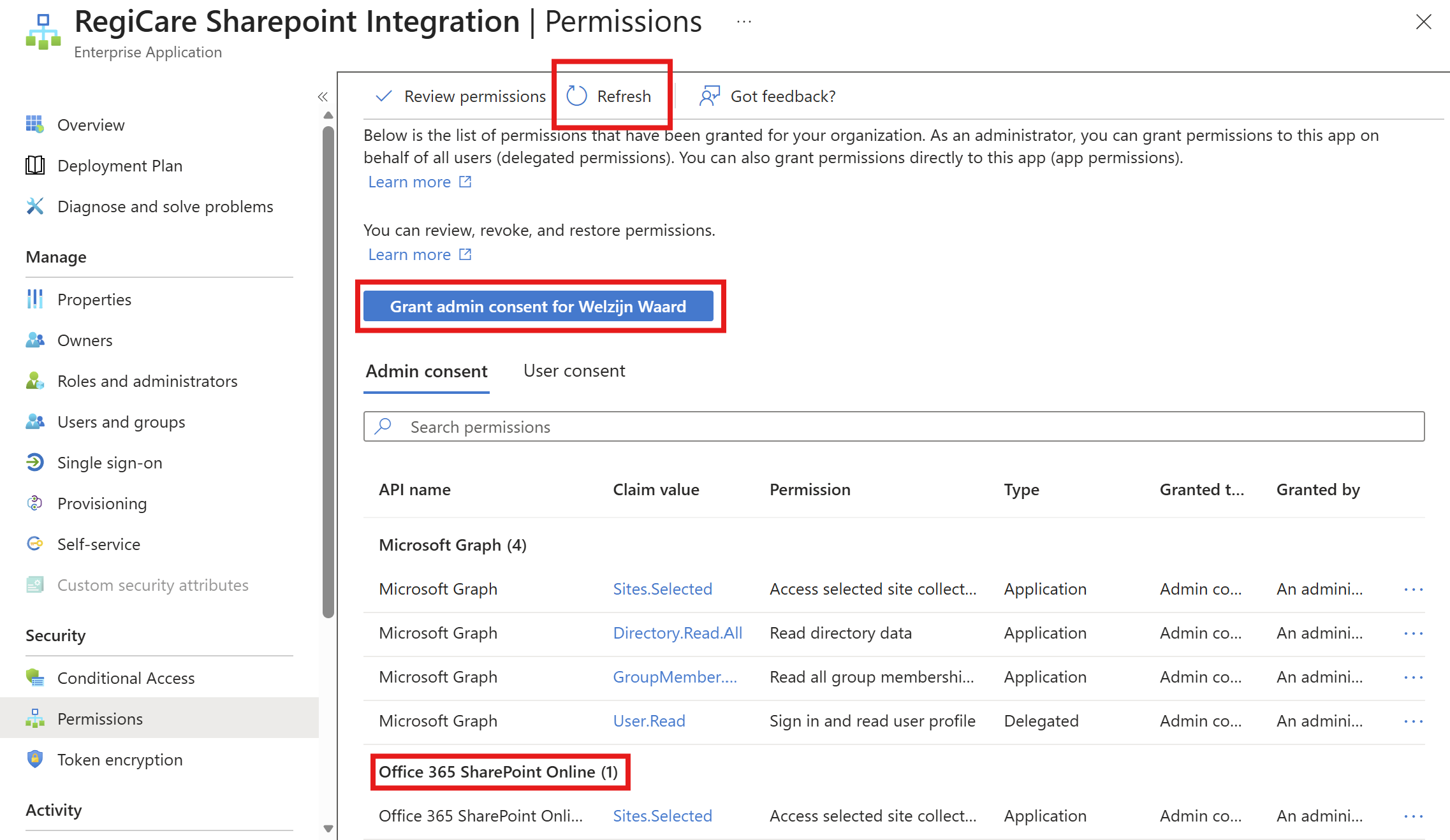This screenshot has height=840, width=1450.
Task: Switch to the User consent tab
Action: tap(574, 371)
